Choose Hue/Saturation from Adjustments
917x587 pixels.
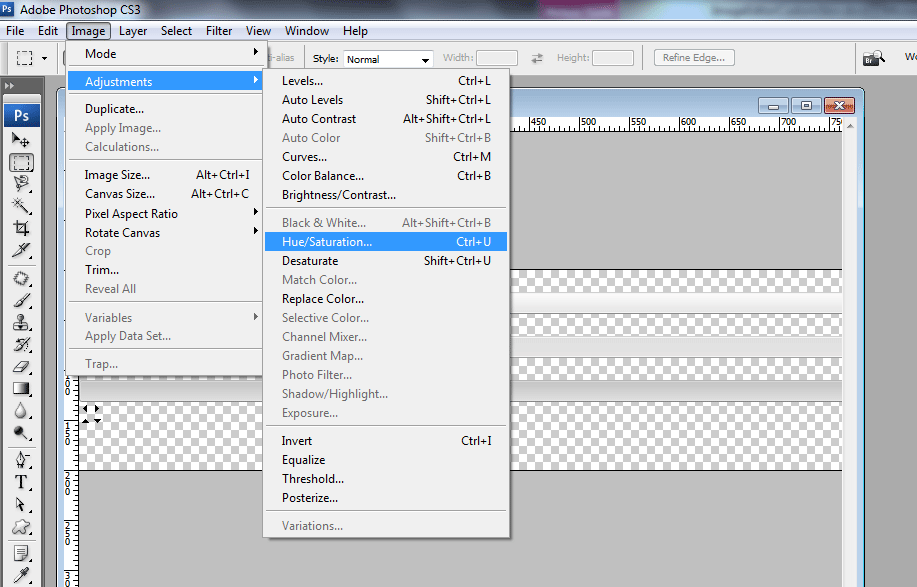coord(386,241)
